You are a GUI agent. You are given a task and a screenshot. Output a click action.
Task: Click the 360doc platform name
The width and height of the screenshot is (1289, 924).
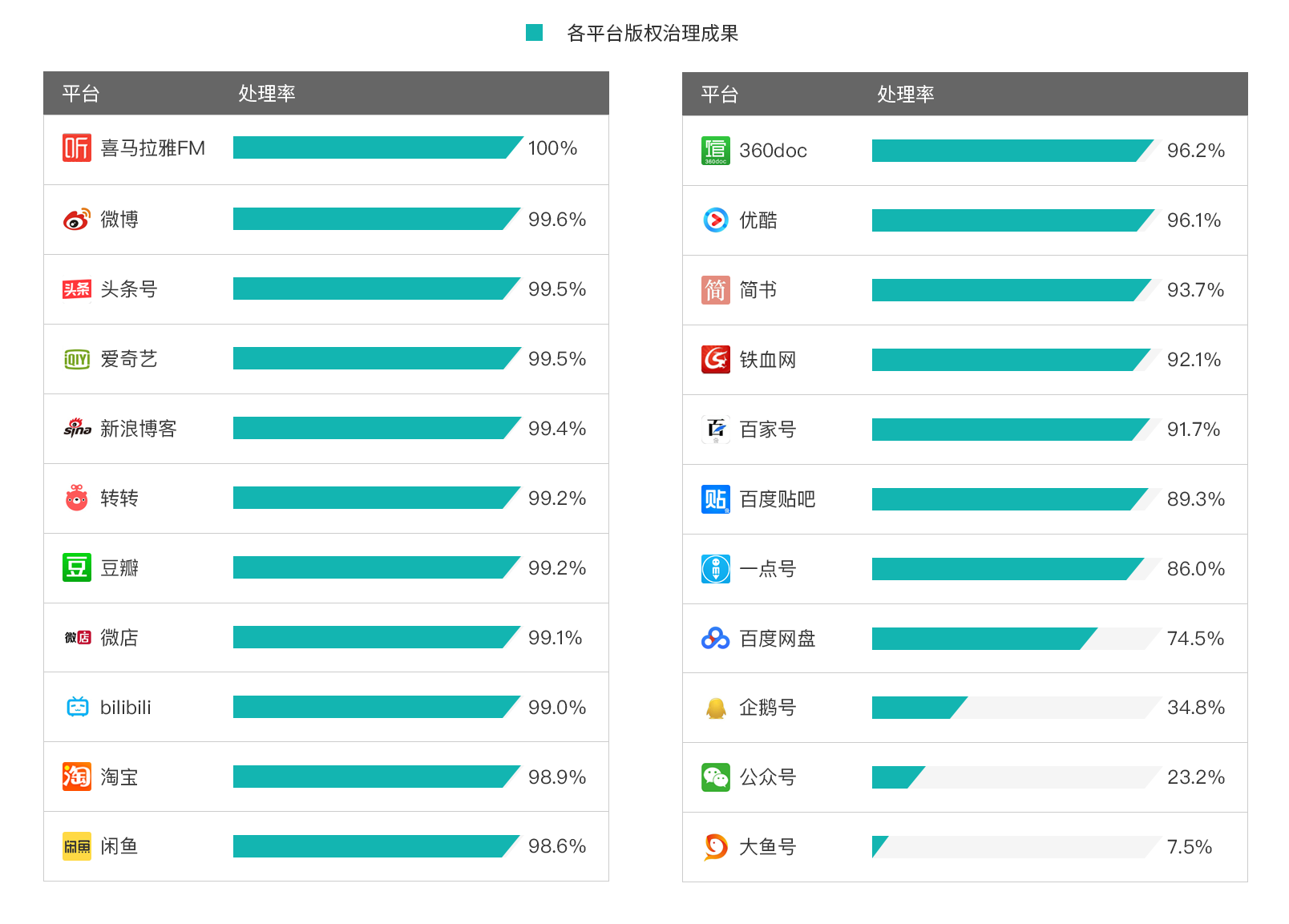[x=773, y=151]
